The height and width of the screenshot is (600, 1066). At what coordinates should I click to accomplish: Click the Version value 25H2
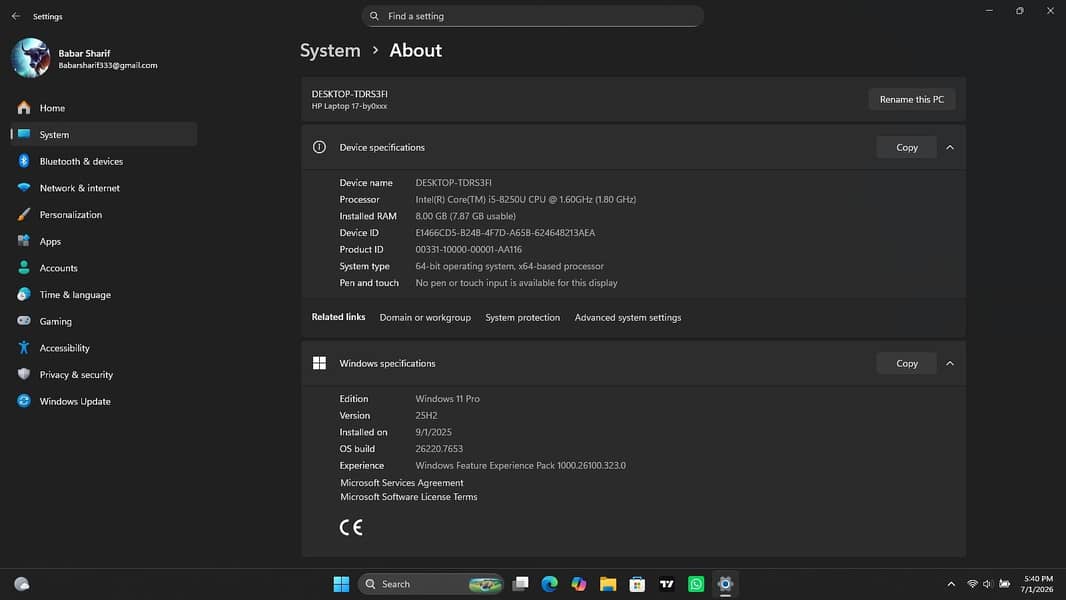(426, 415)
